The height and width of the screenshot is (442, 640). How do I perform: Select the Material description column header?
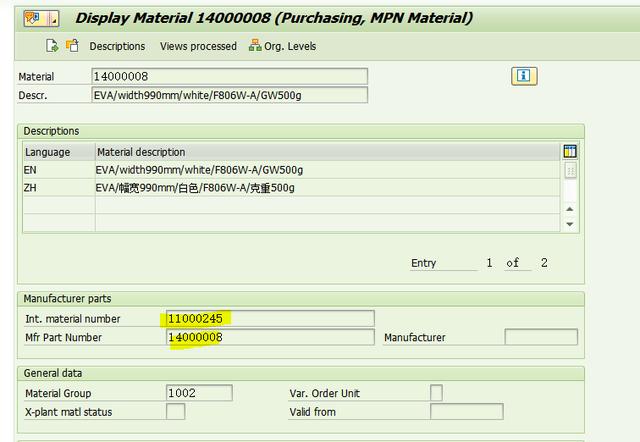click(x=327, y=152)
